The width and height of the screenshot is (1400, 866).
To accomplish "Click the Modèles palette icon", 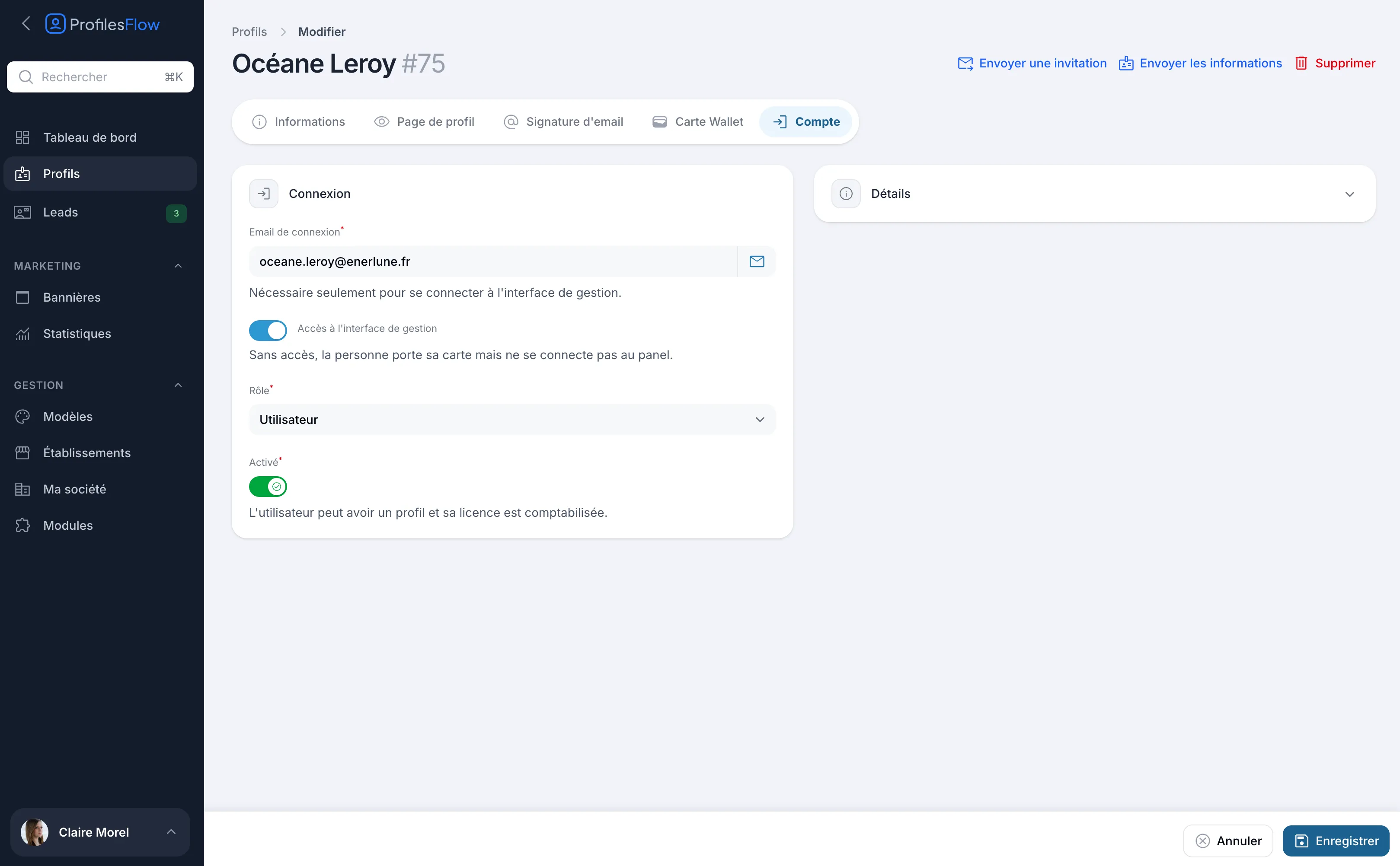I will click(x=22, y=417).
